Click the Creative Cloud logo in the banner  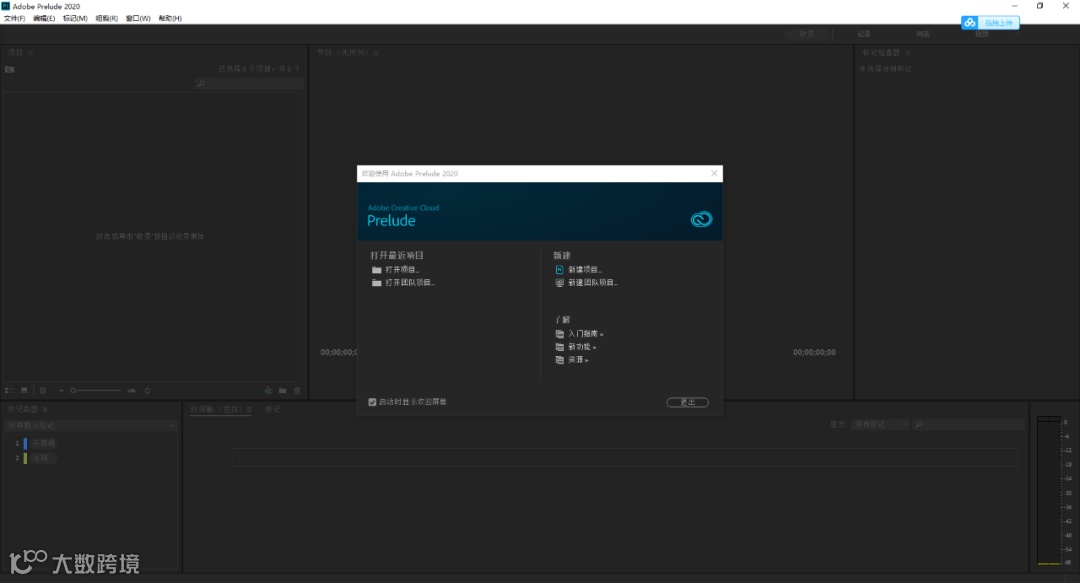701,219
